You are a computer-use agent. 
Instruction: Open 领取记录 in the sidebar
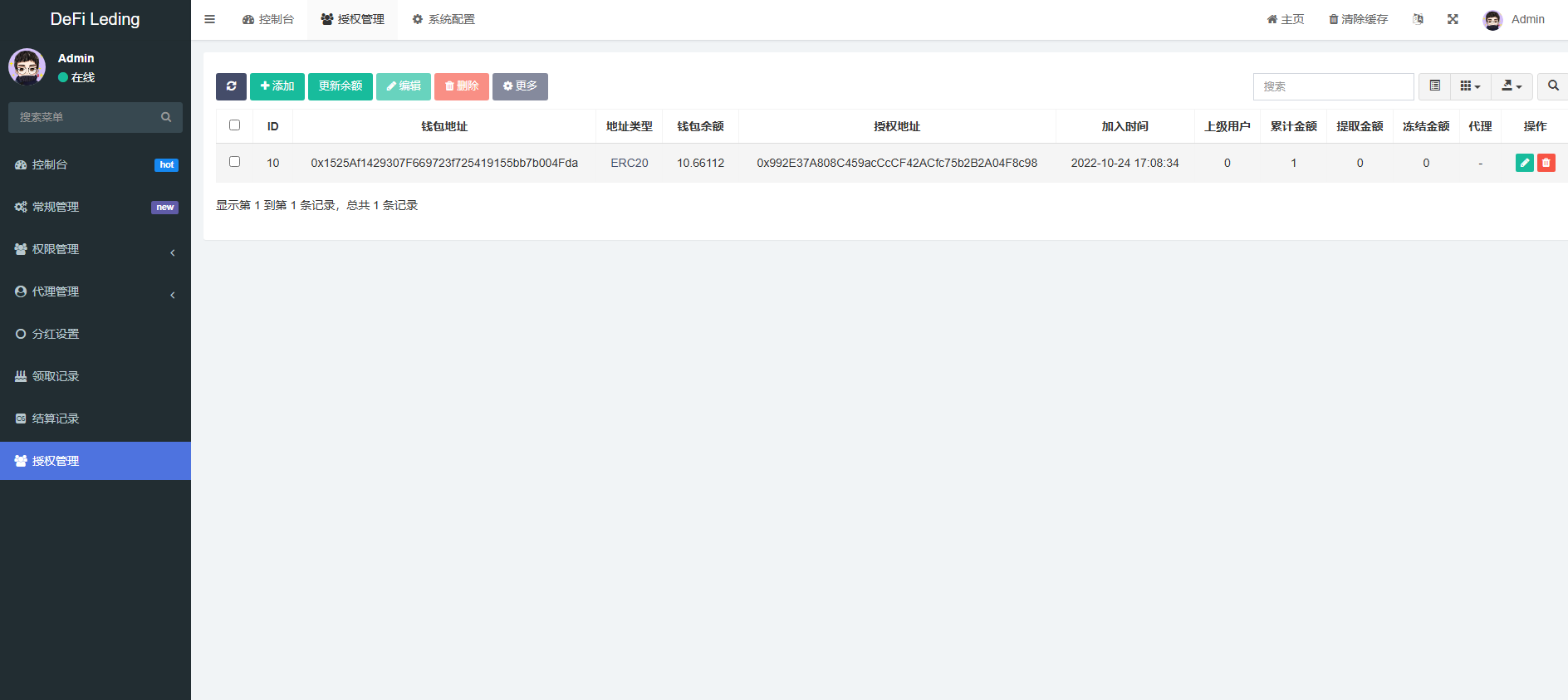[96, 376]
